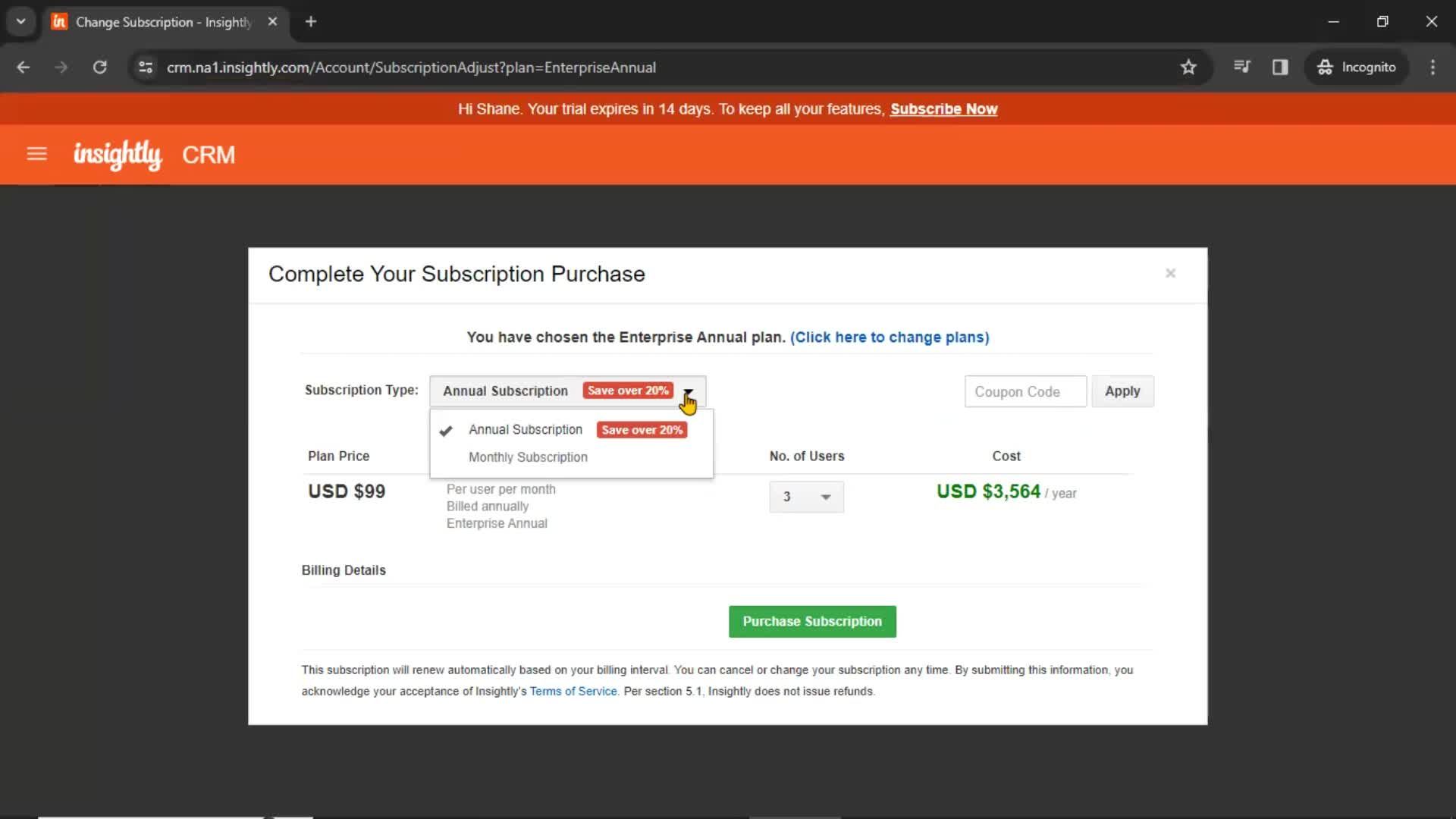Click Apply coupon code button
The width and height of the screenshot is (1456, 819).
1122,391
